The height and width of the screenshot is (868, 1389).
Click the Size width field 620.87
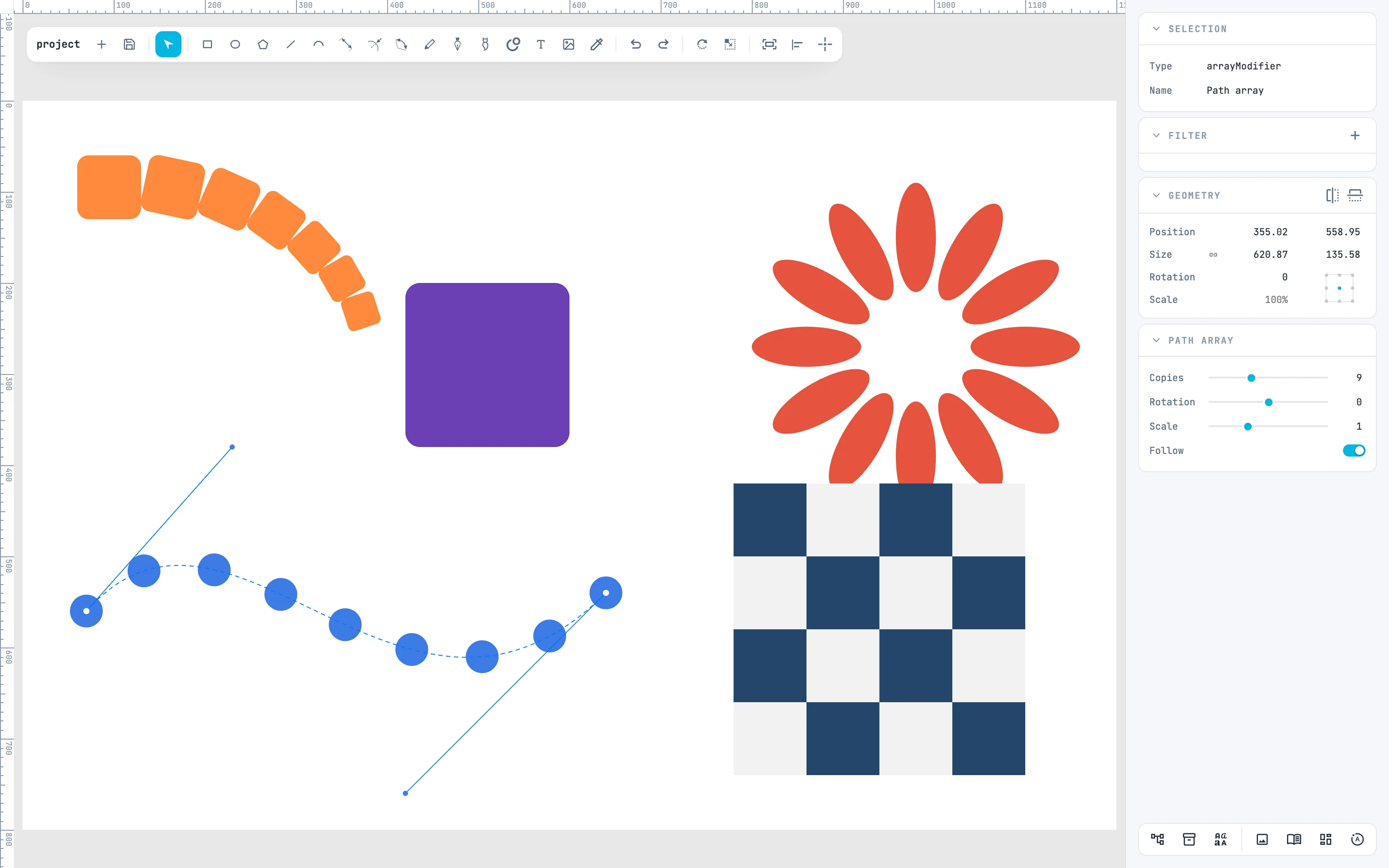click(x=1270, y=254)
